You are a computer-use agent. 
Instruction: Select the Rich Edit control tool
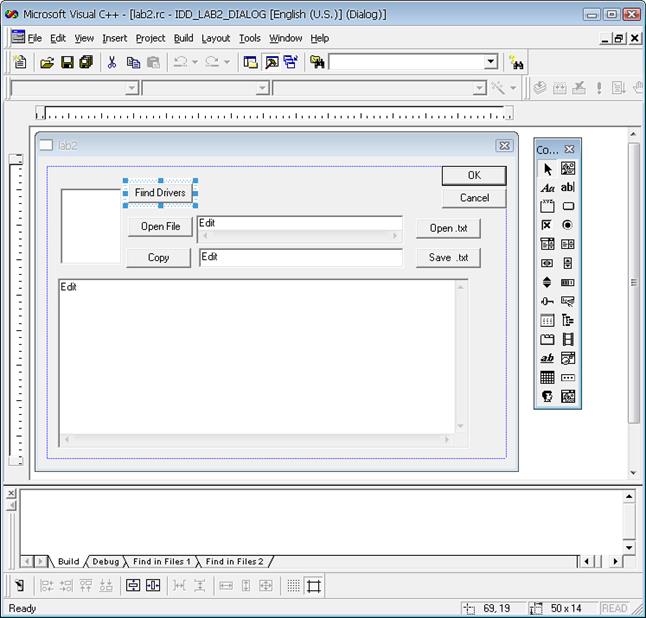(547, 358)
